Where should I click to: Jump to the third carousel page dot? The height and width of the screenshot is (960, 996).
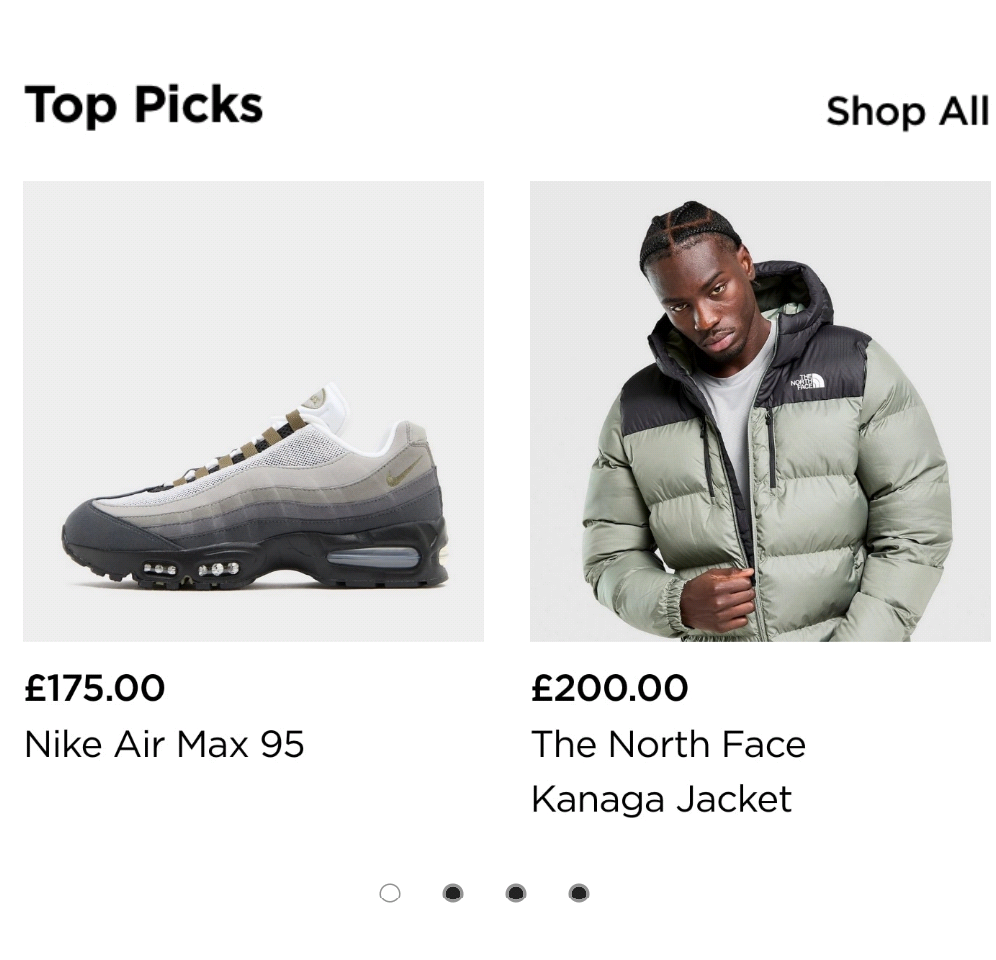tap(516, 893)
